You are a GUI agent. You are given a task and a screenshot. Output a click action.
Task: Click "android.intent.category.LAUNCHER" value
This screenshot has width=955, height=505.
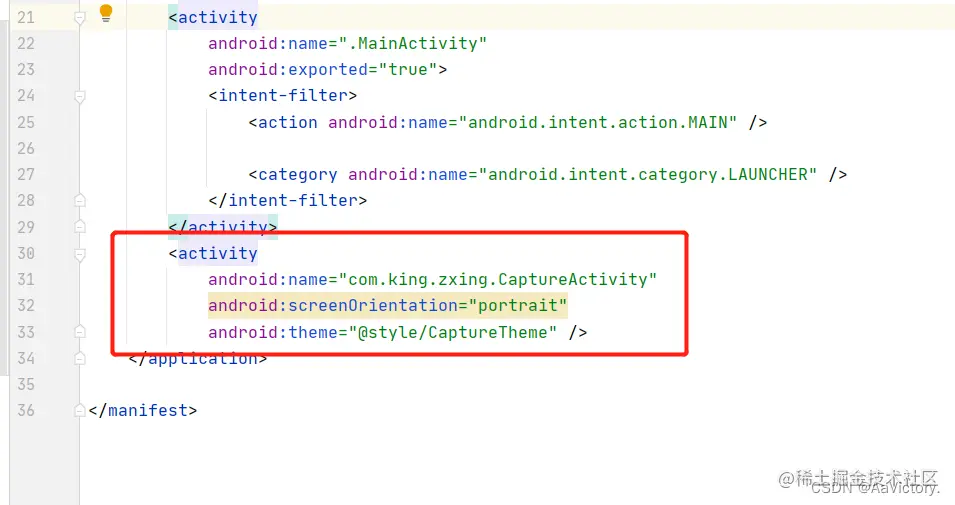[x=647, y=175]
